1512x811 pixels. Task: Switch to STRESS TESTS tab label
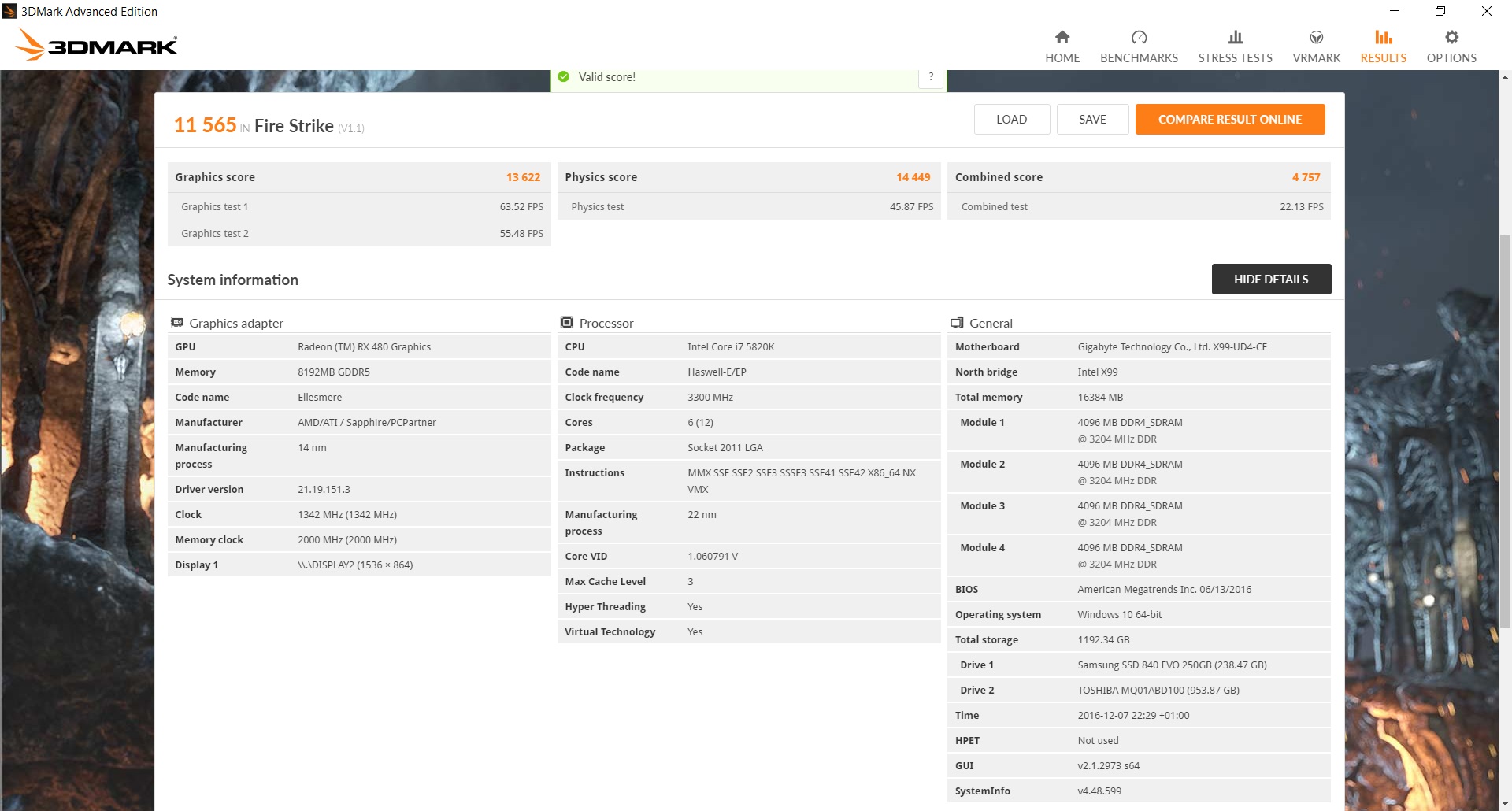pyautogui.click(x=1236, y=58)
